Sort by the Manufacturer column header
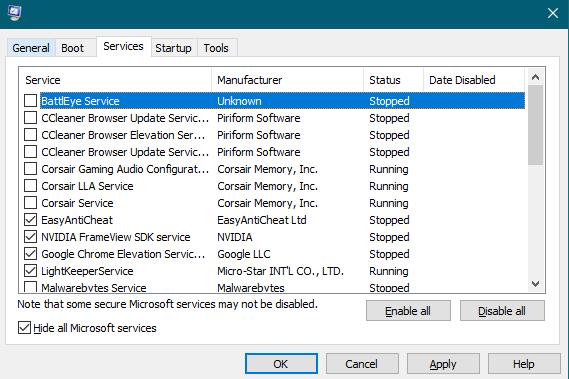 pos(287,80)
